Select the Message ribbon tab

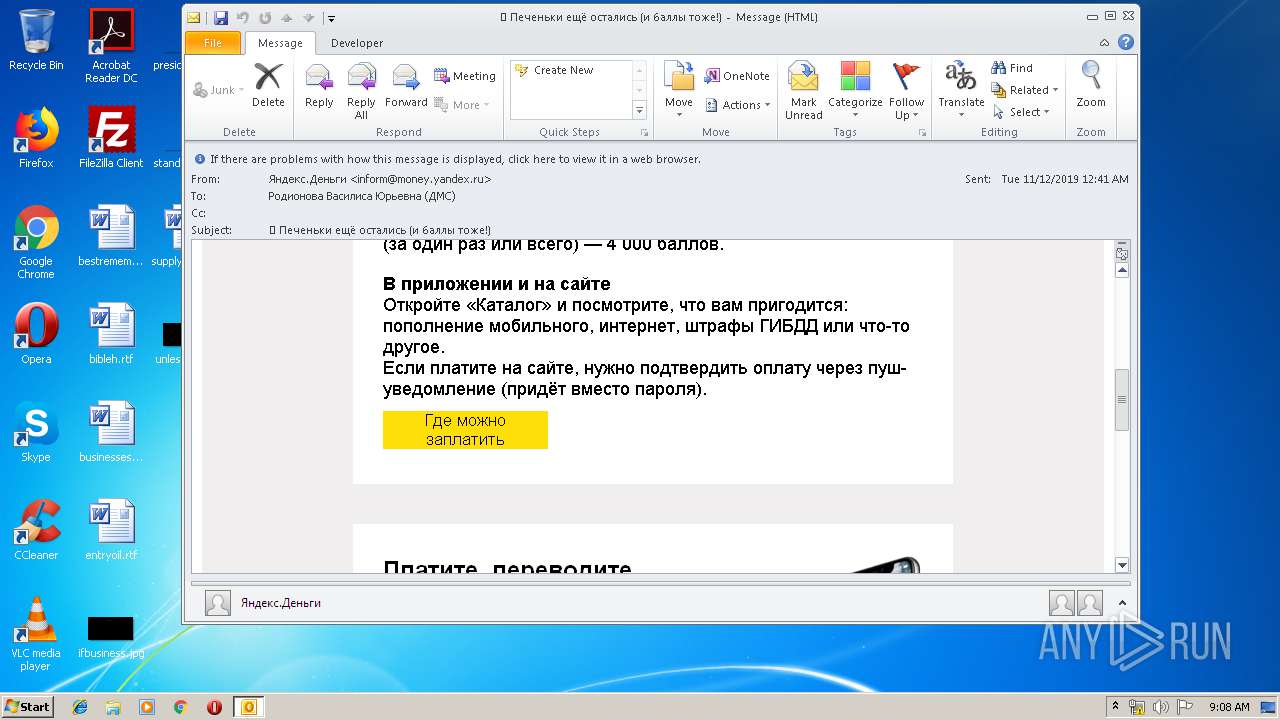tap(280, 43)
